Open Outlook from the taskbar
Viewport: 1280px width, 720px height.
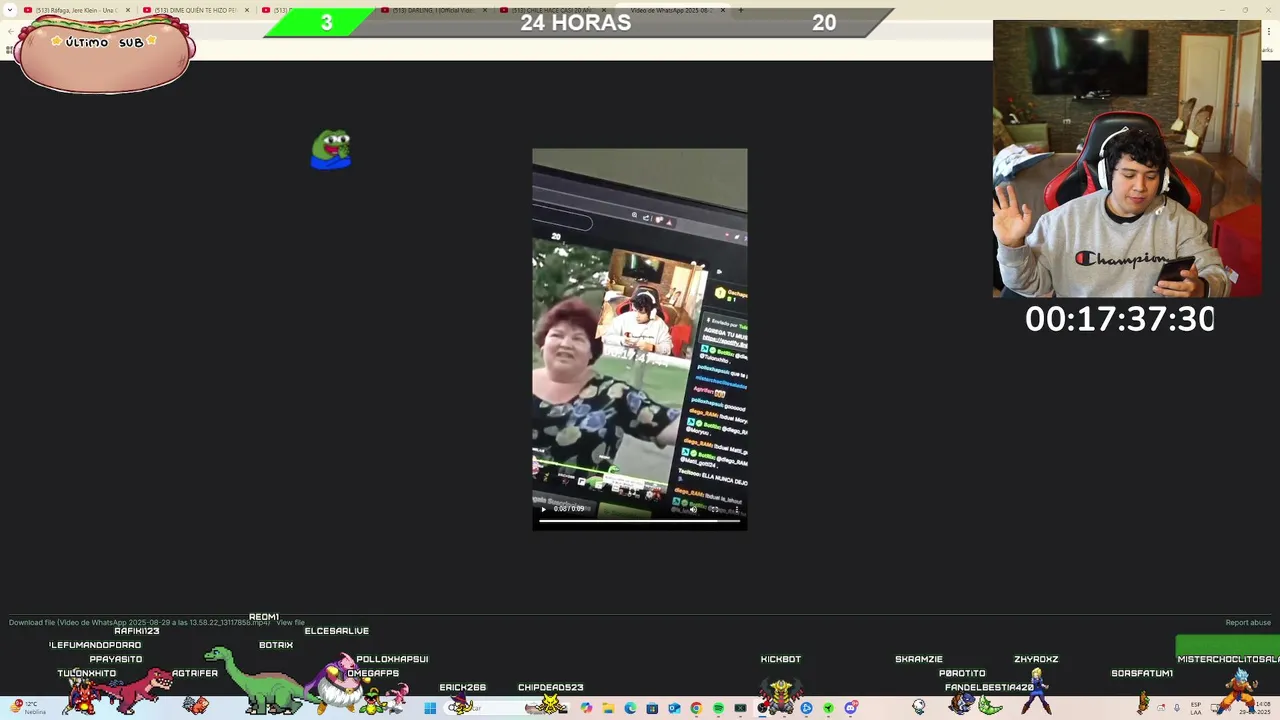pos(674,708)
